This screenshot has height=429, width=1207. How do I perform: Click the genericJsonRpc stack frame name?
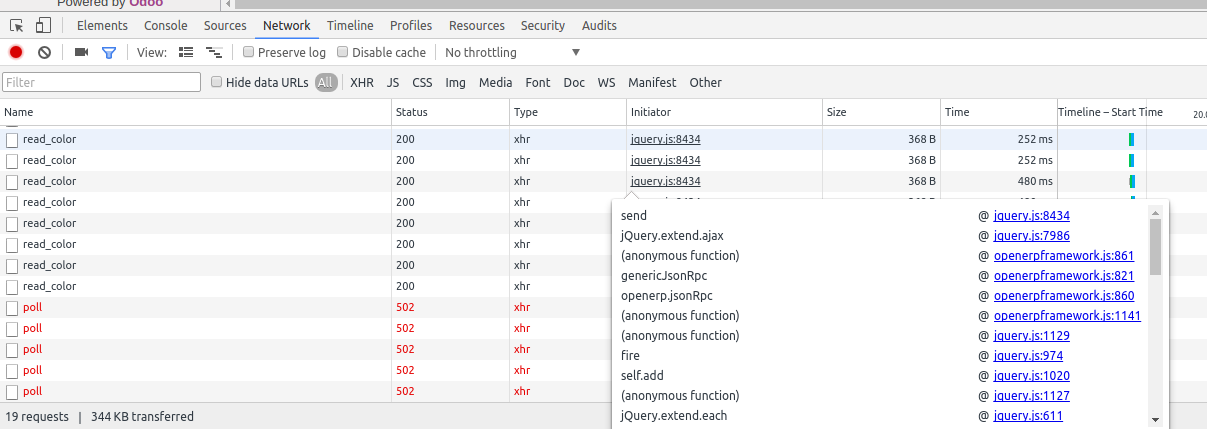click(x=666, y=275)
